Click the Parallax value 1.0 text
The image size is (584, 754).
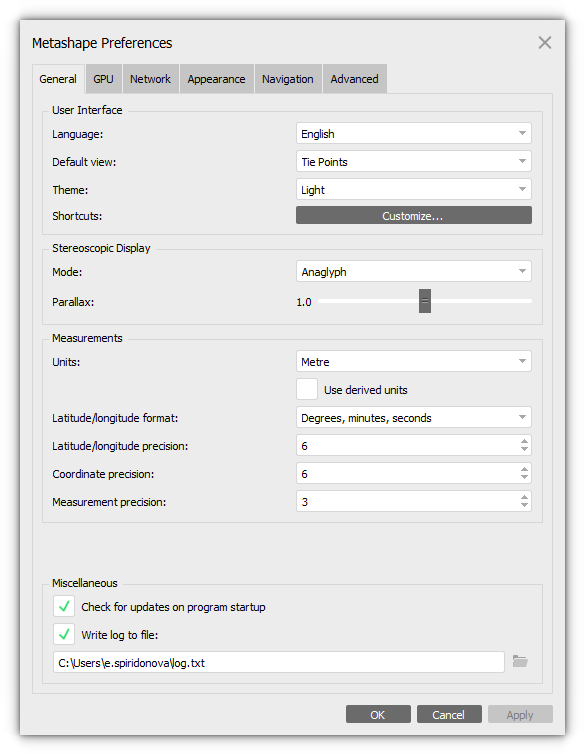tap(304, 302)
